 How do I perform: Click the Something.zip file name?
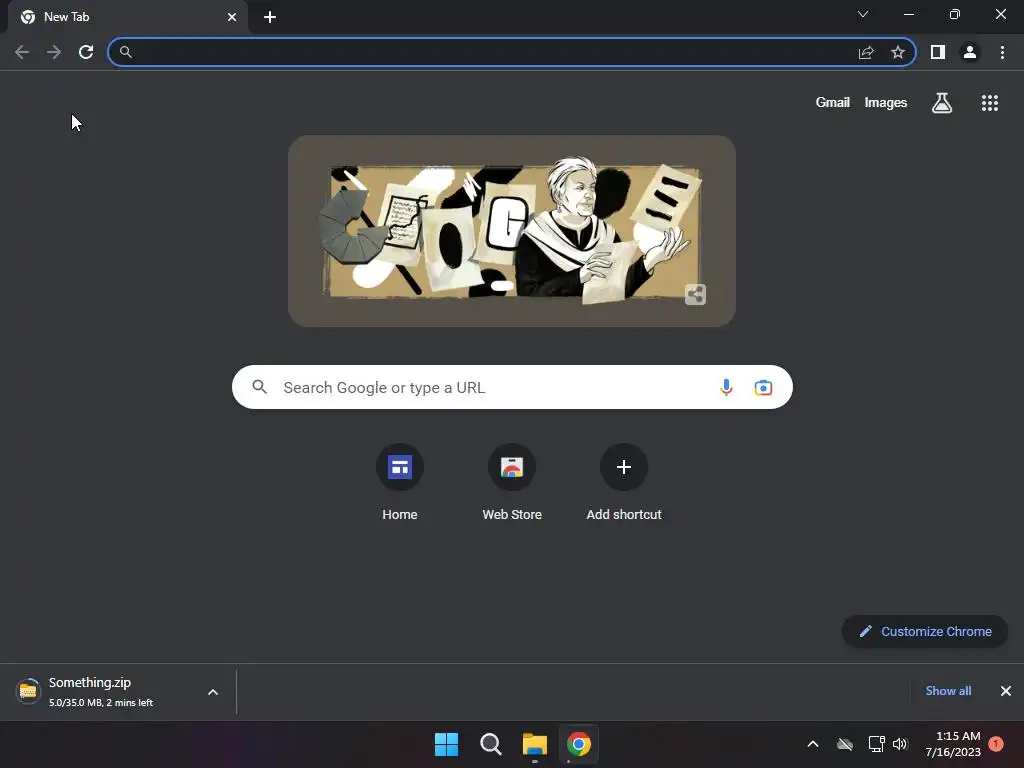coord(90,682)
